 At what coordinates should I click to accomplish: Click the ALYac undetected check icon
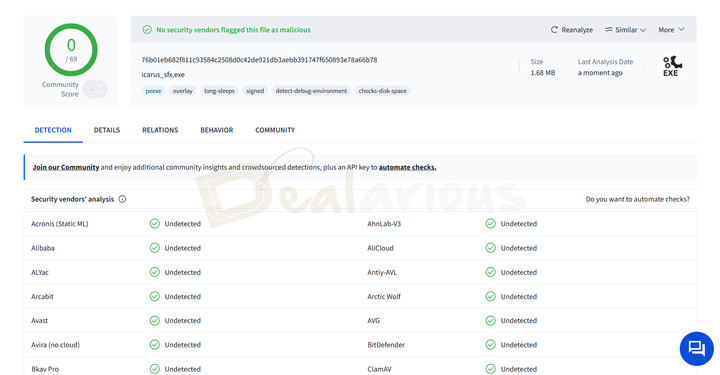click(x=155, y=272)
